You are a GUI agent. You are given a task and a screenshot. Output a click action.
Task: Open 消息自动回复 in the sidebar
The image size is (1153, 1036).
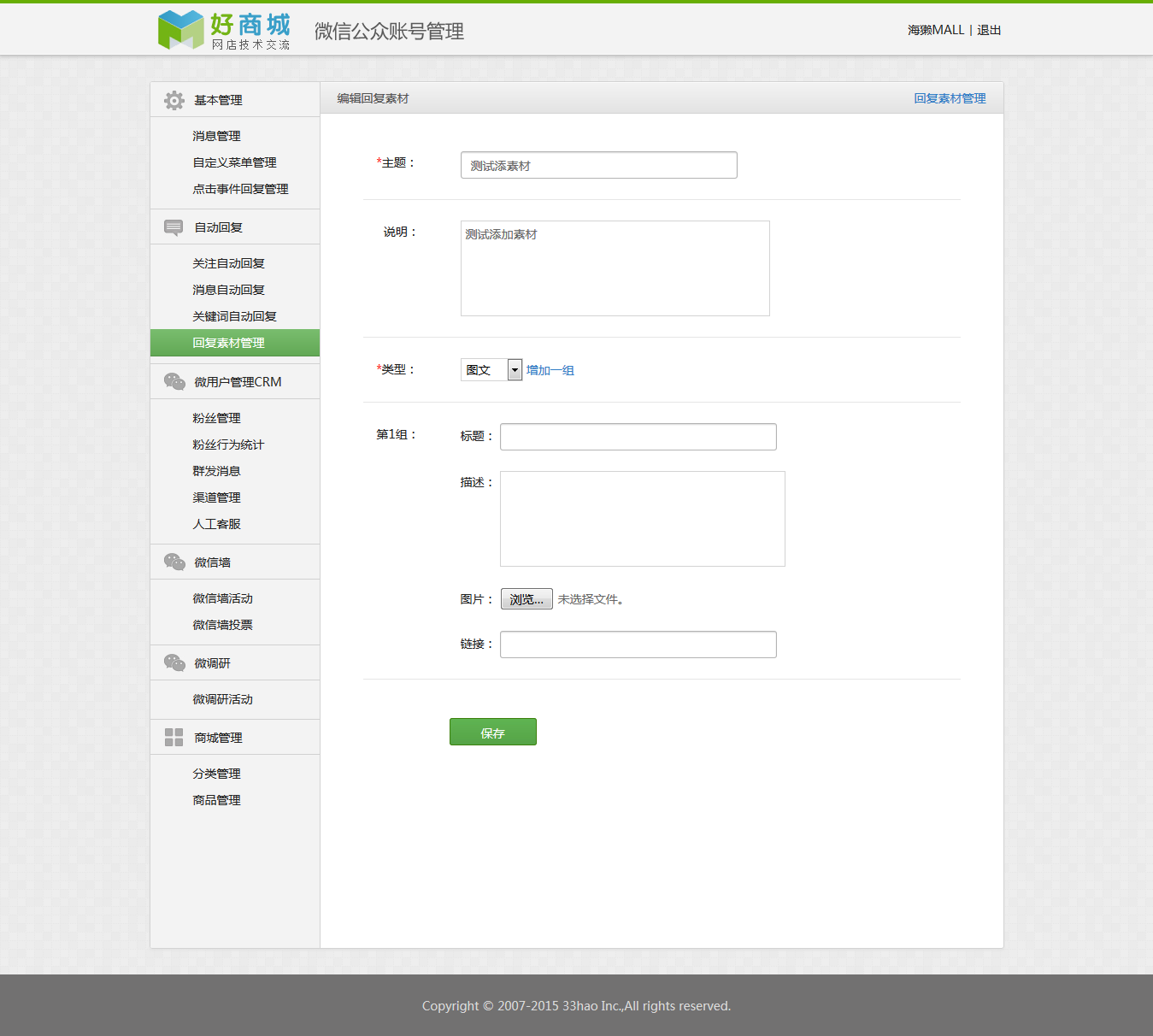point(228,290)
